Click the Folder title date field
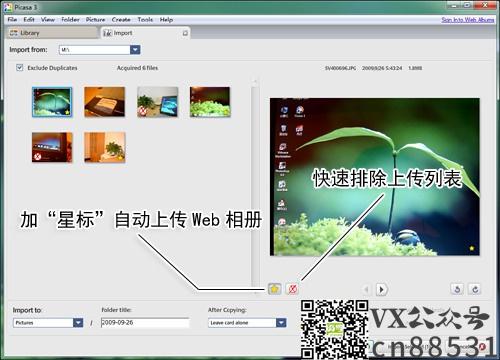This screenshot has width=500, height=360. tap(145, 323)
